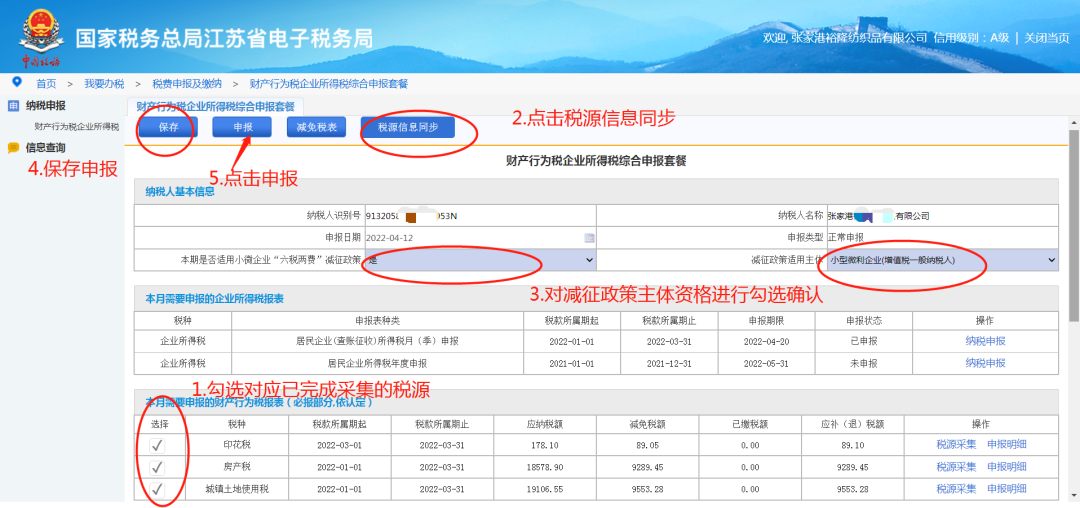
Task: Expand the 减征政策适用主体 dropdown
Action: 942,260
